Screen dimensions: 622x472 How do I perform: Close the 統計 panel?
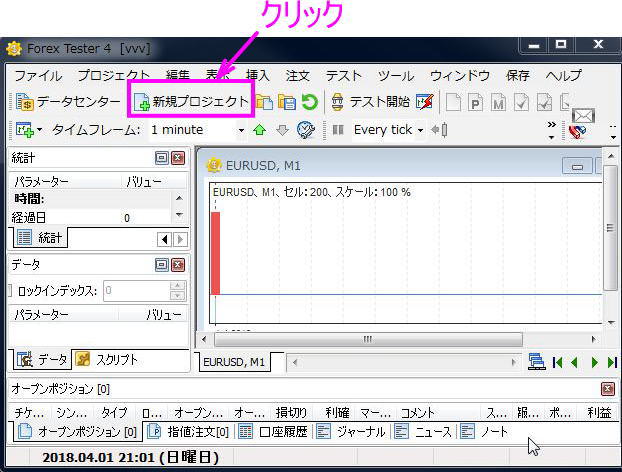pos(178,158)
